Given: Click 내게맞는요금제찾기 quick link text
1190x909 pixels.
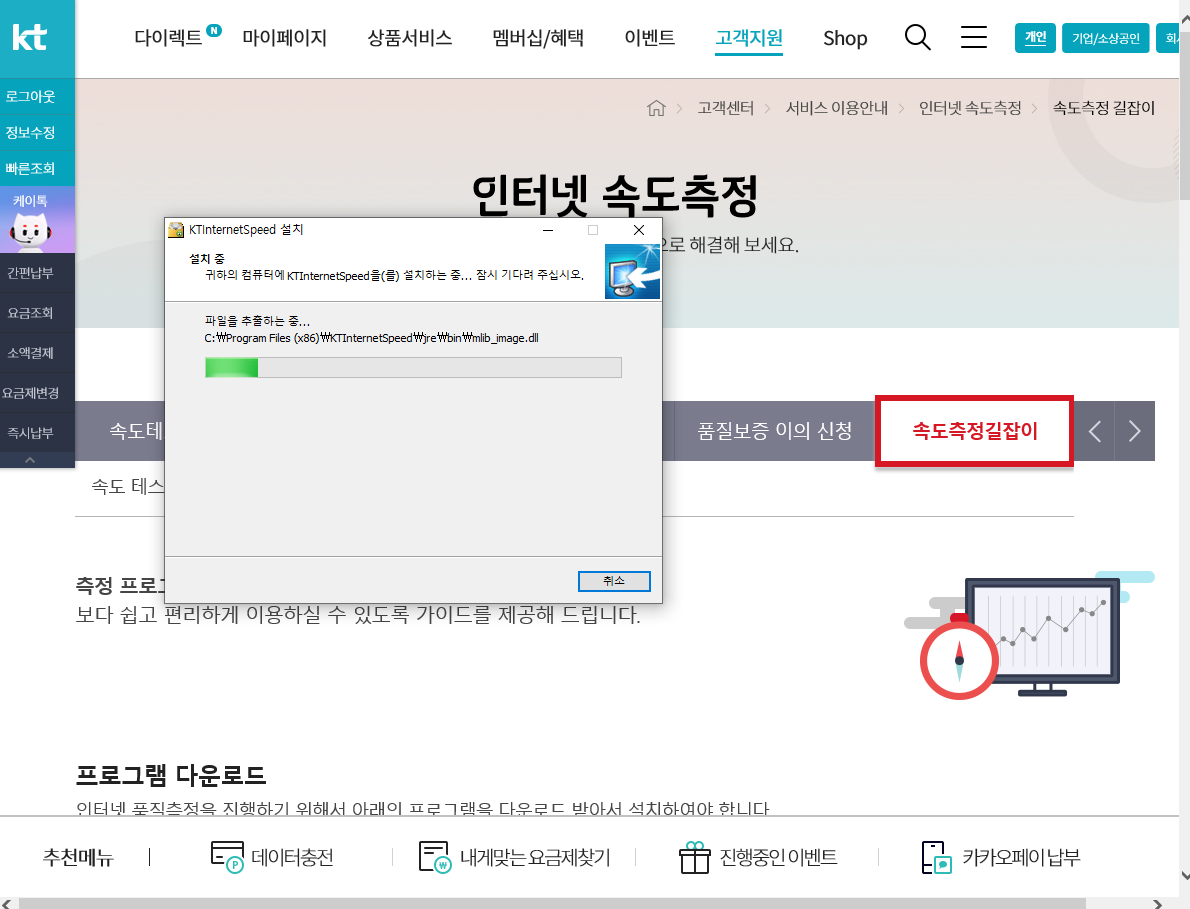Looking at the screenshot, I should click(535, 857).
